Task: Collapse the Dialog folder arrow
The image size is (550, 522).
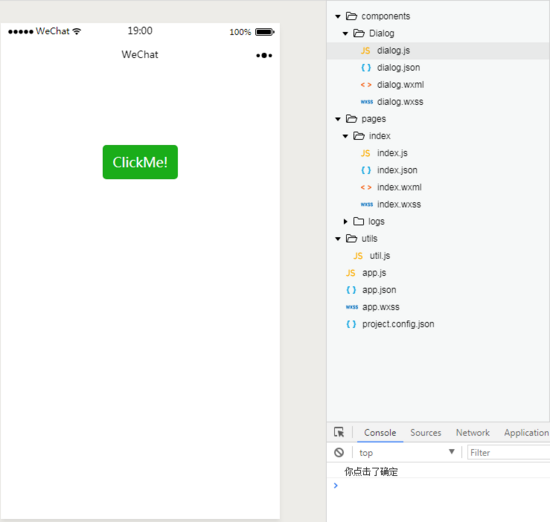Action: click(346, 34)
